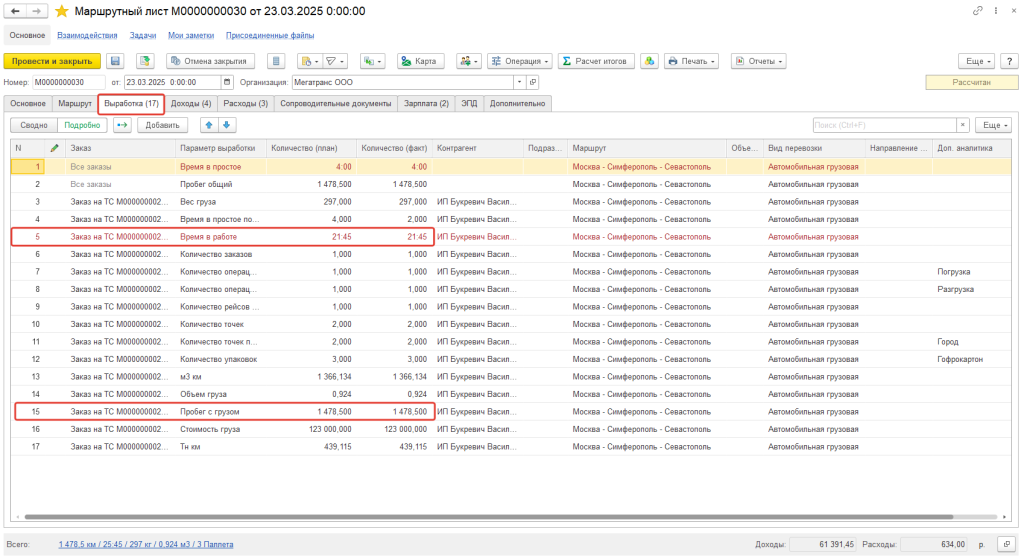Toggle the green arrows button beside Подробно
This screenshot has height=558, width=1024.
(122, 125)
